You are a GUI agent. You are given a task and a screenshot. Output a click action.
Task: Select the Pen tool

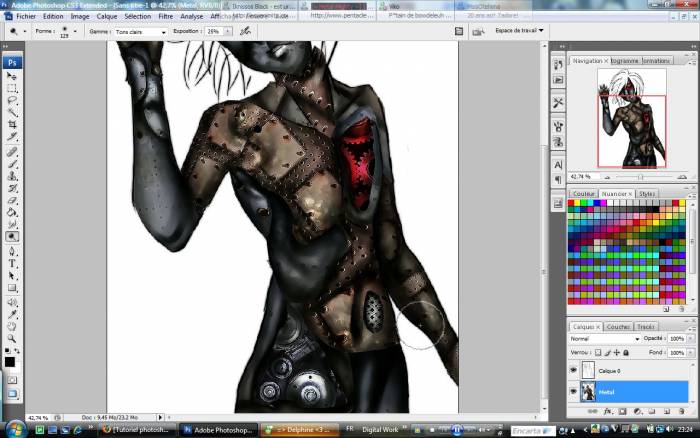click(x=12, y=252)
